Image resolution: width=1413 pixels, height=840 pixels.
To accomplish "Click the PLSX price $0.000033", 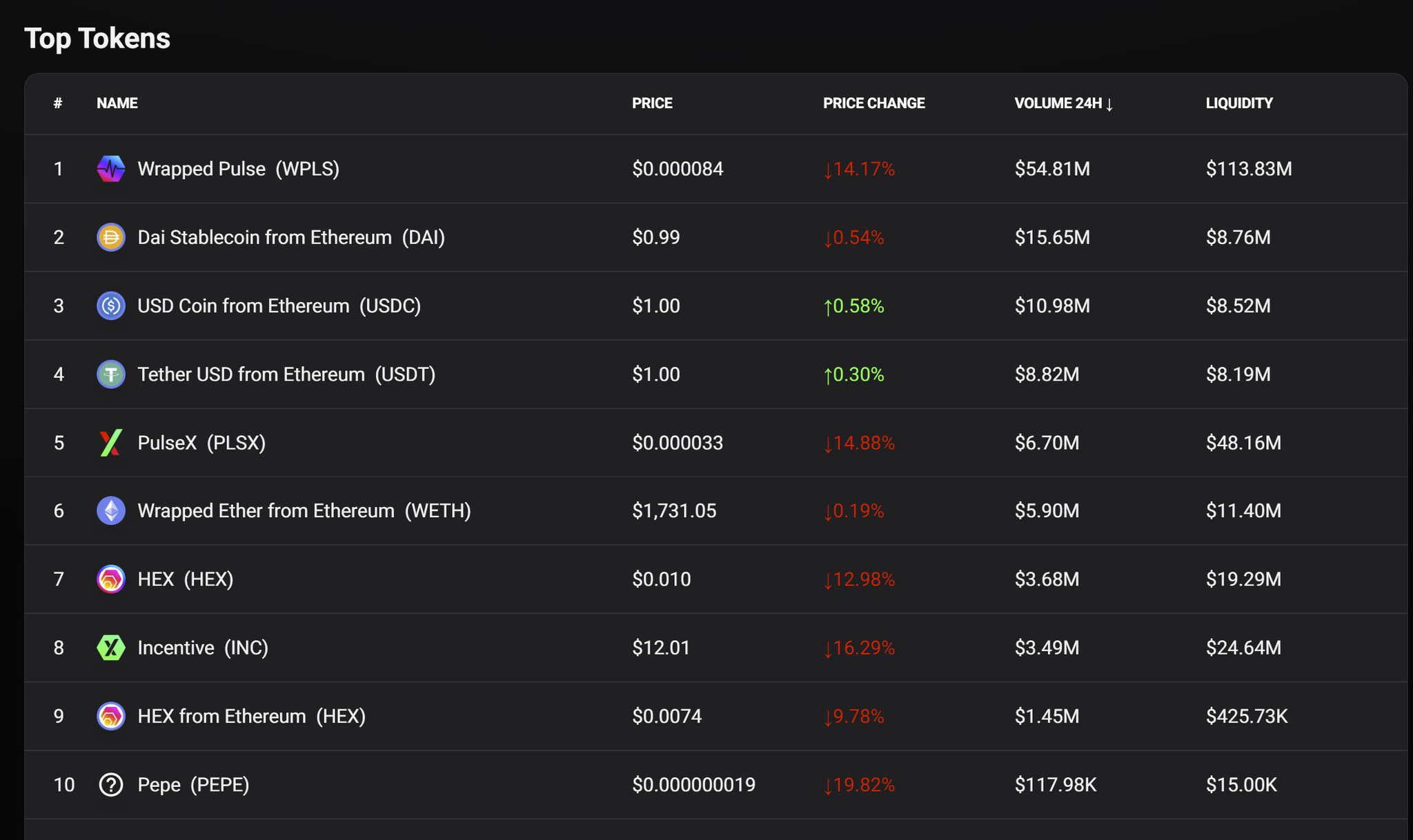I will coord(678,443).
